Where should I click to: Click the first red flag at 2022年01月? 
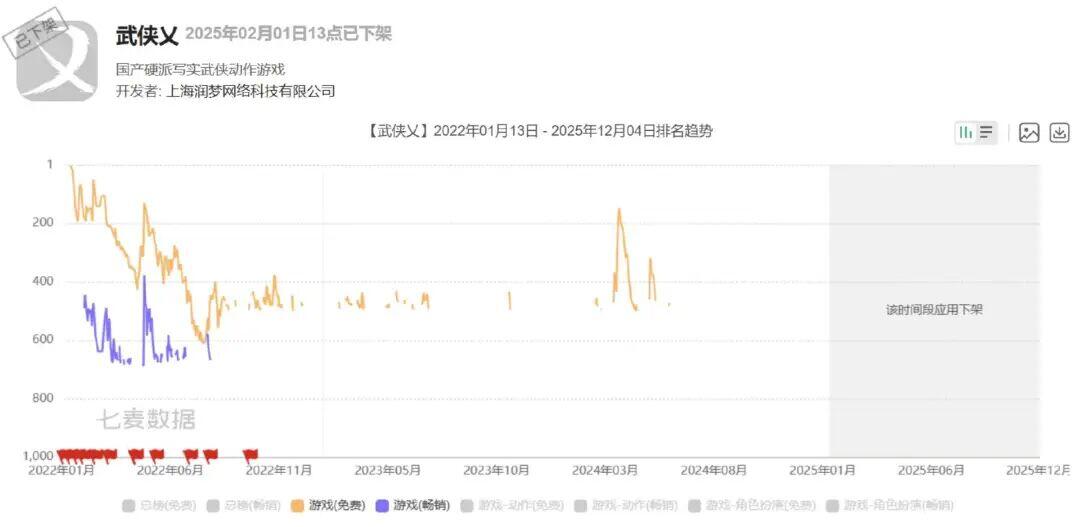(63, 454)
